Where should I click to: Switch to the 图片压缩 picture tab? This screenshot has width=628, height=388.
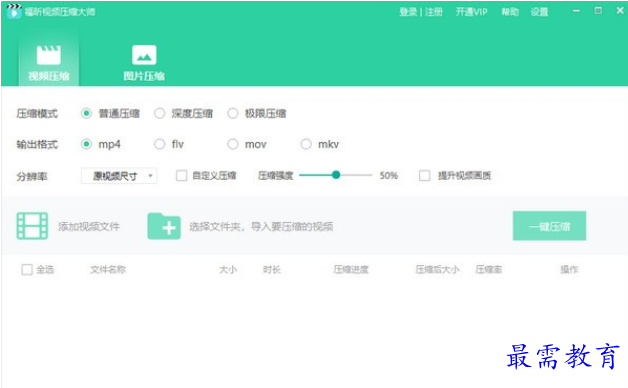pos(144,63)
